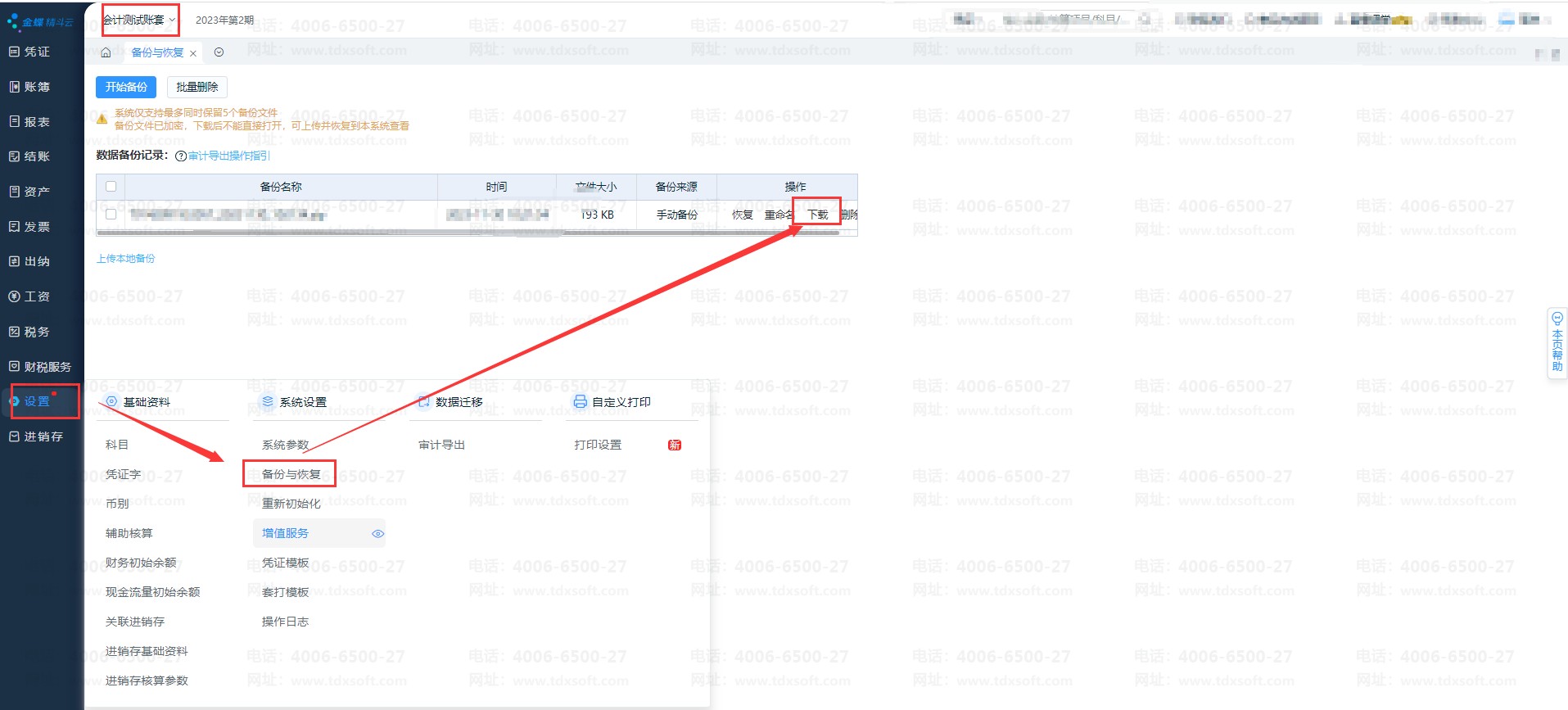Check the first backup record's checkbox
The image size is (1568, 710).
click(111, 215)
